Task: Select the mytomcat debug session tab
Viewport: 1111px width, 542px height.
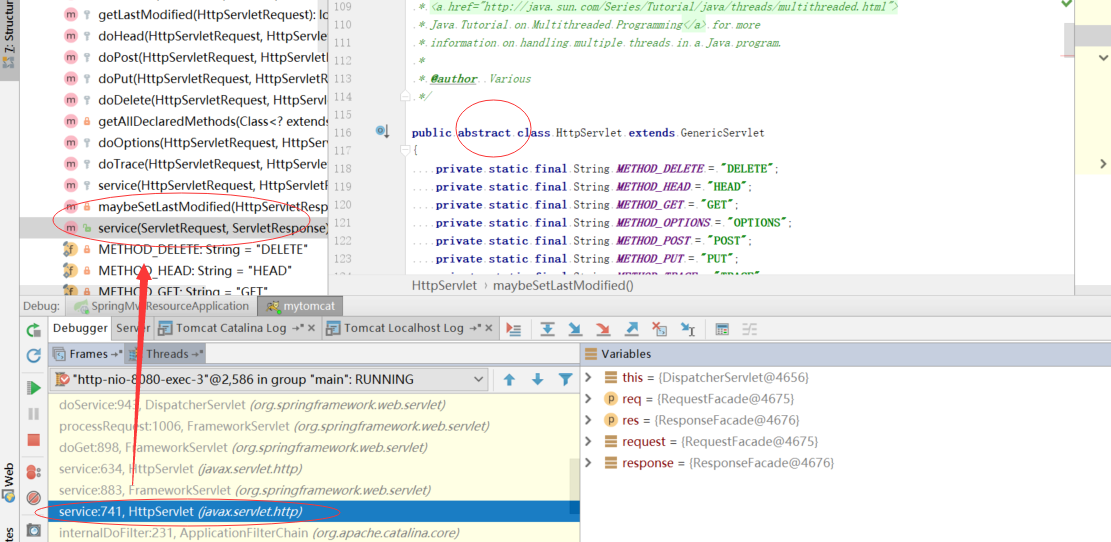Action: pos(301,306)
